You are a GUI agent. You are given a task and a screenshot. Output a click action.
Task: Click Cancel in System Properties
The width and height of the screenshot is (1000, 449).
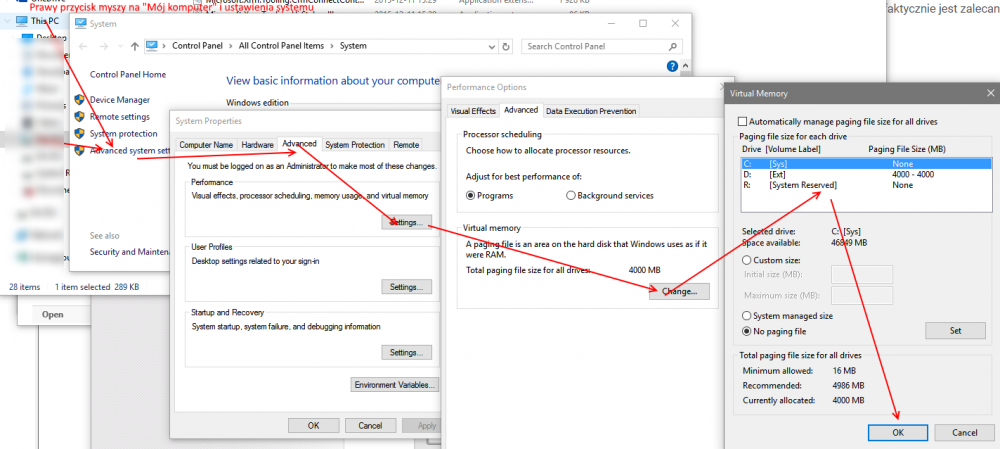[370, 425]
